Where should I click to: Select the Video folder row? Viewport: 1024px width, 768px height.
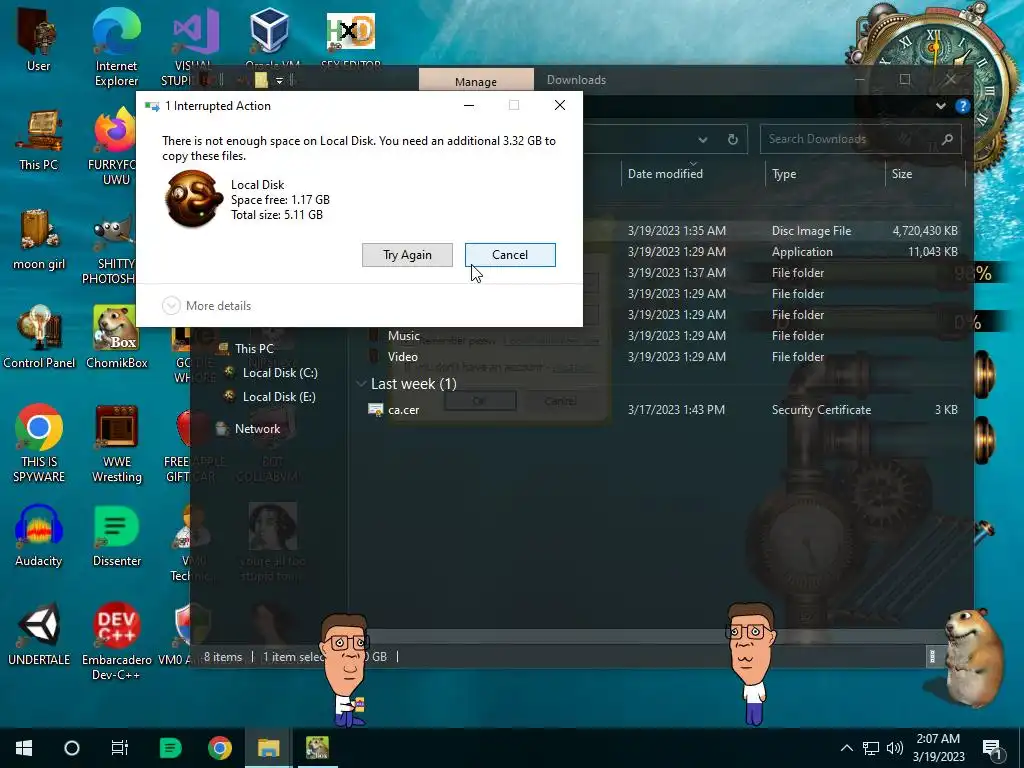(664, 357)
